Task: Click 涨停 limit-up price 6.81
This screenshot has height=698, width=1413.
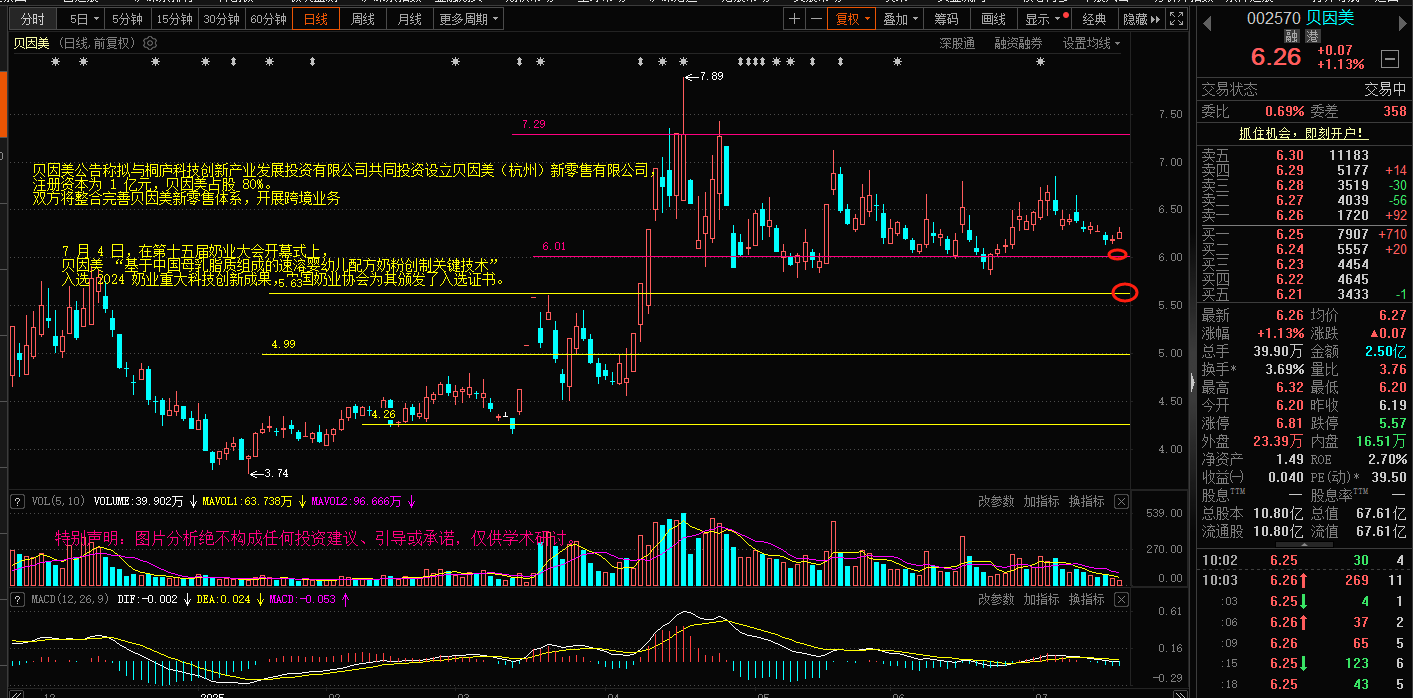Action: point(1289,423)
